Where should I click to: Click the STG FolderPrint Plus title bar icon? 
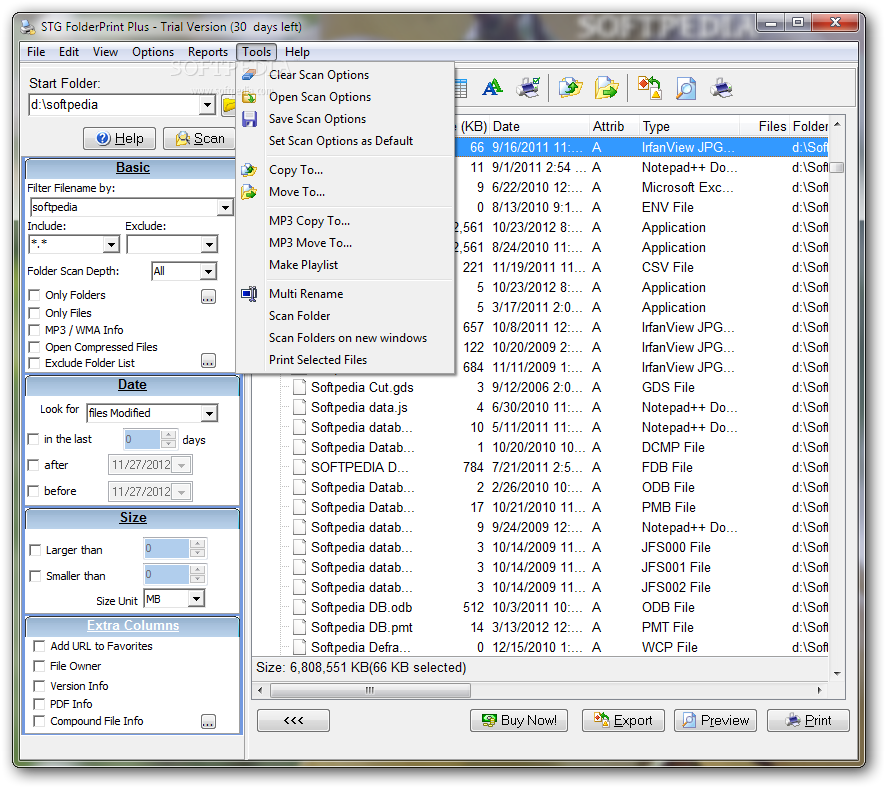(x=28, y=27)
